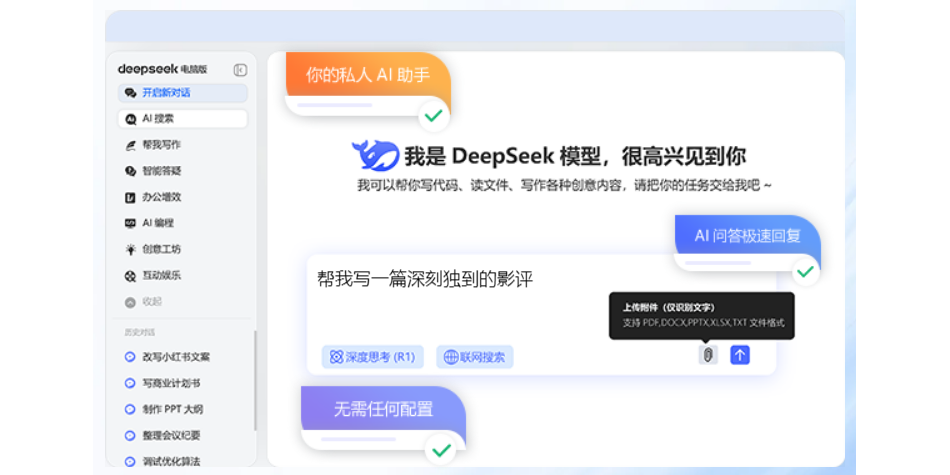Click the monitor icon beside AI 编程
Viewport: 950px width, 475px height.
click(x=130, y=224)
